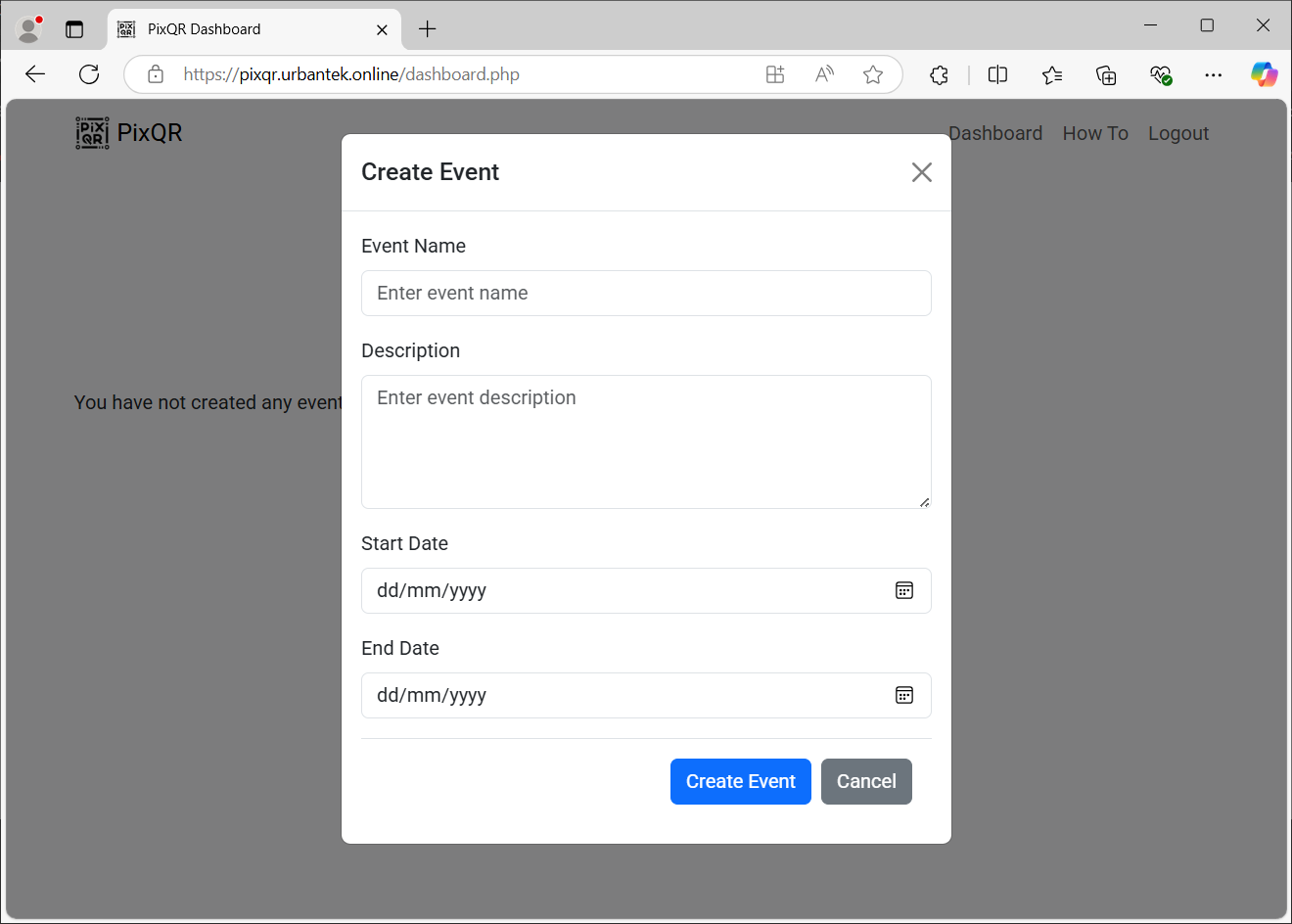
Task: Toggle the favorites star for this page
Action: tap(872, 74)
